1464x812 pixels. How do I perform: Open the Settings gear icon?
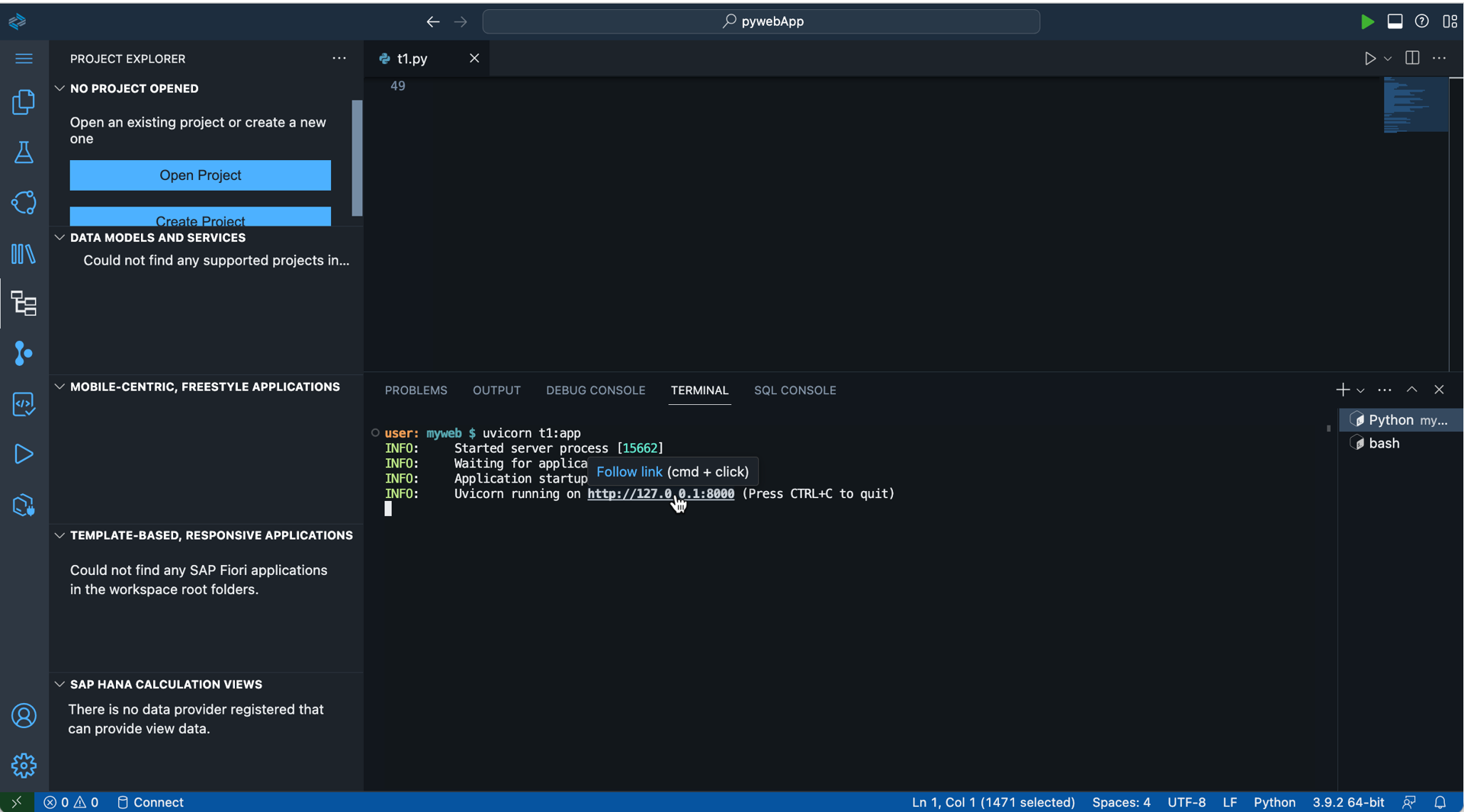[24, 765]
